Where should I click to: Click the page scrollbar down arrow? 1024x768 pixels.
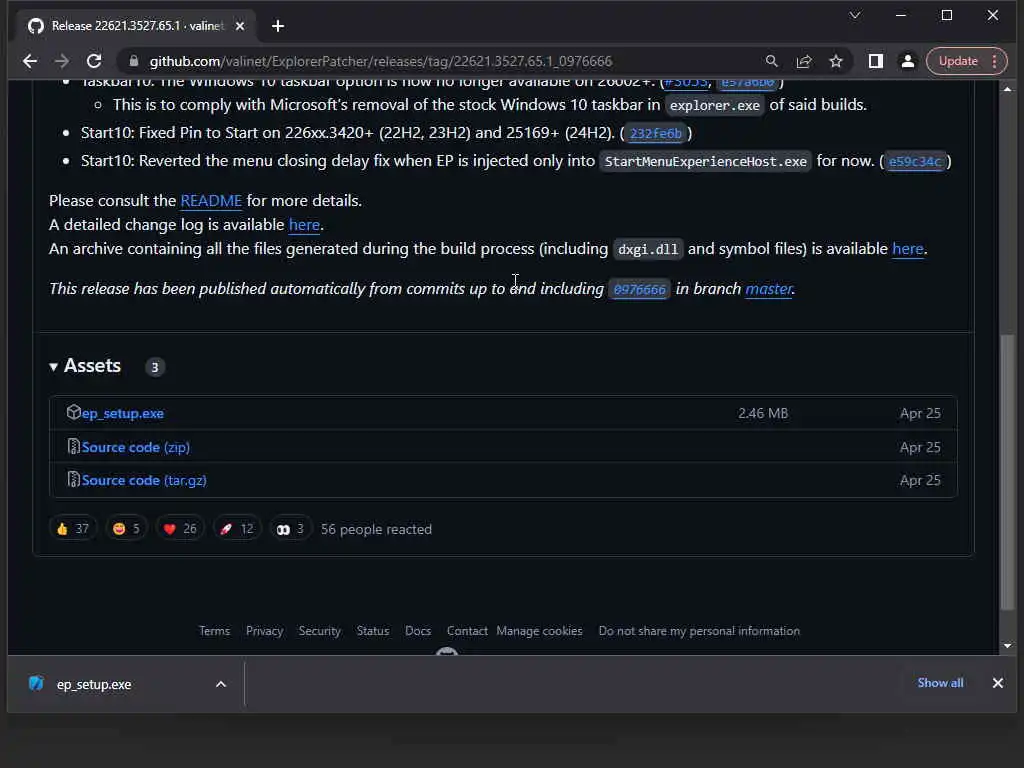click(1007, 646)
